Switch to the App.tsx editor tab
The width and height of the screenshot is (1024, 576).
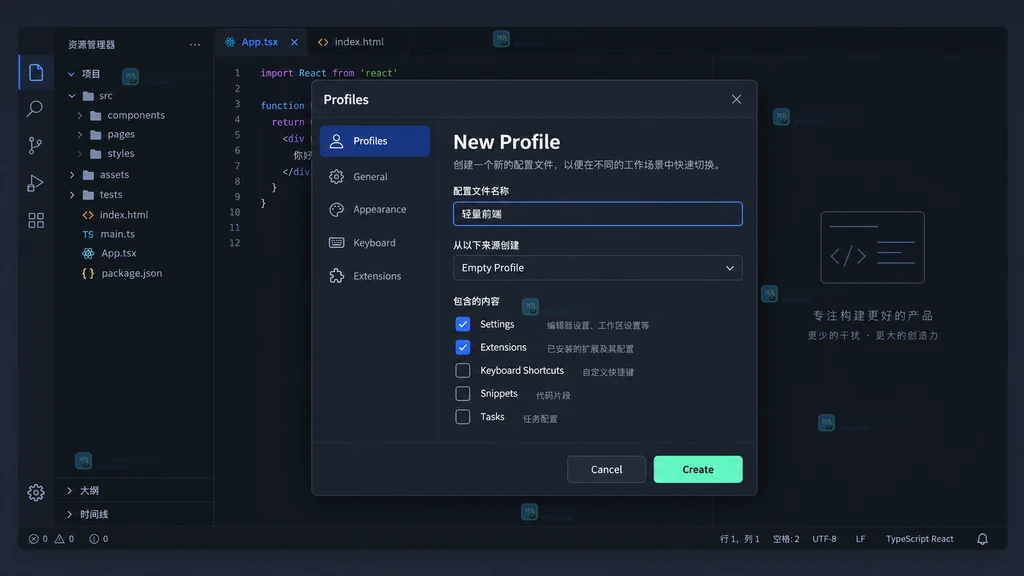261,42
